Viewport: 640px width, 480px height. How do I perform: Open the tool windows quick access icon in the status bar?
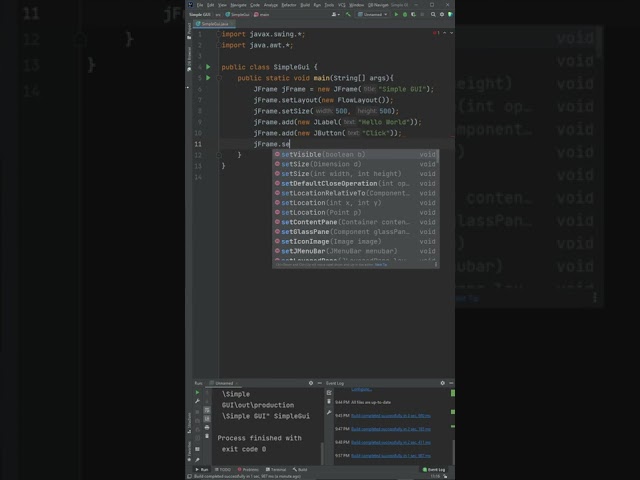click(x=189, y=476)
